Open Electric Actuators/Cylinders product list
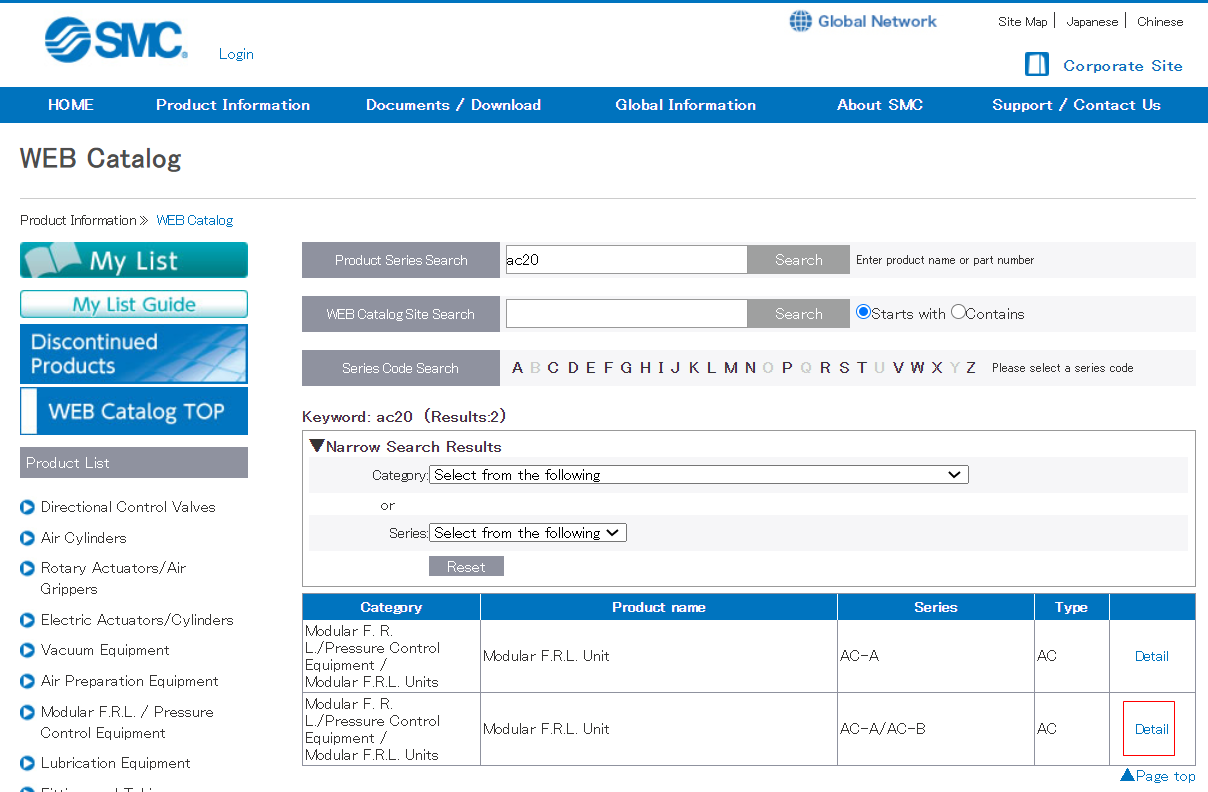This screenshot has height=792, width=1208. [x=137, y=620]
